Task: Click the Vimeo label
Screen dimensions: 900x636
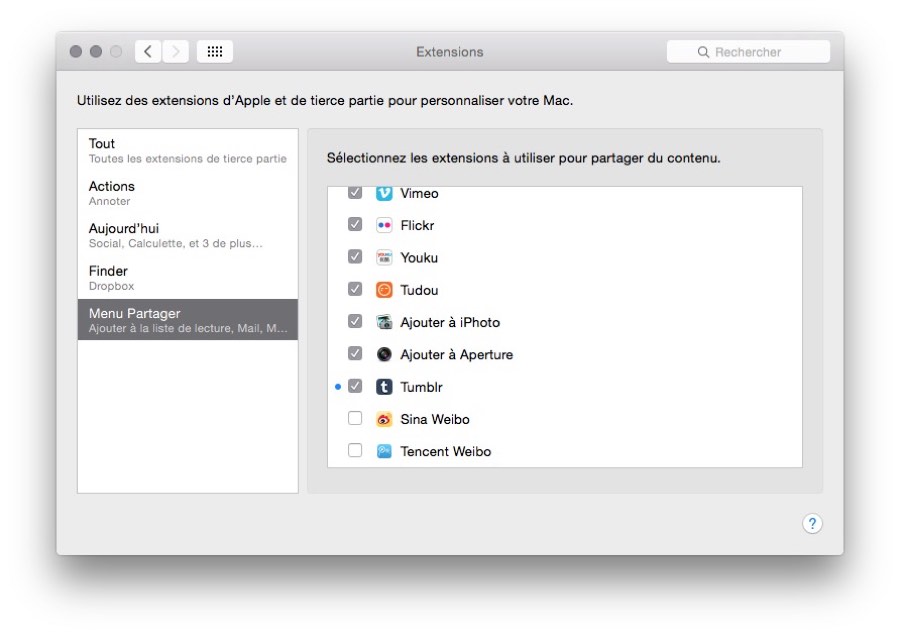Action: pyautogui.click(x=419, y=193)
